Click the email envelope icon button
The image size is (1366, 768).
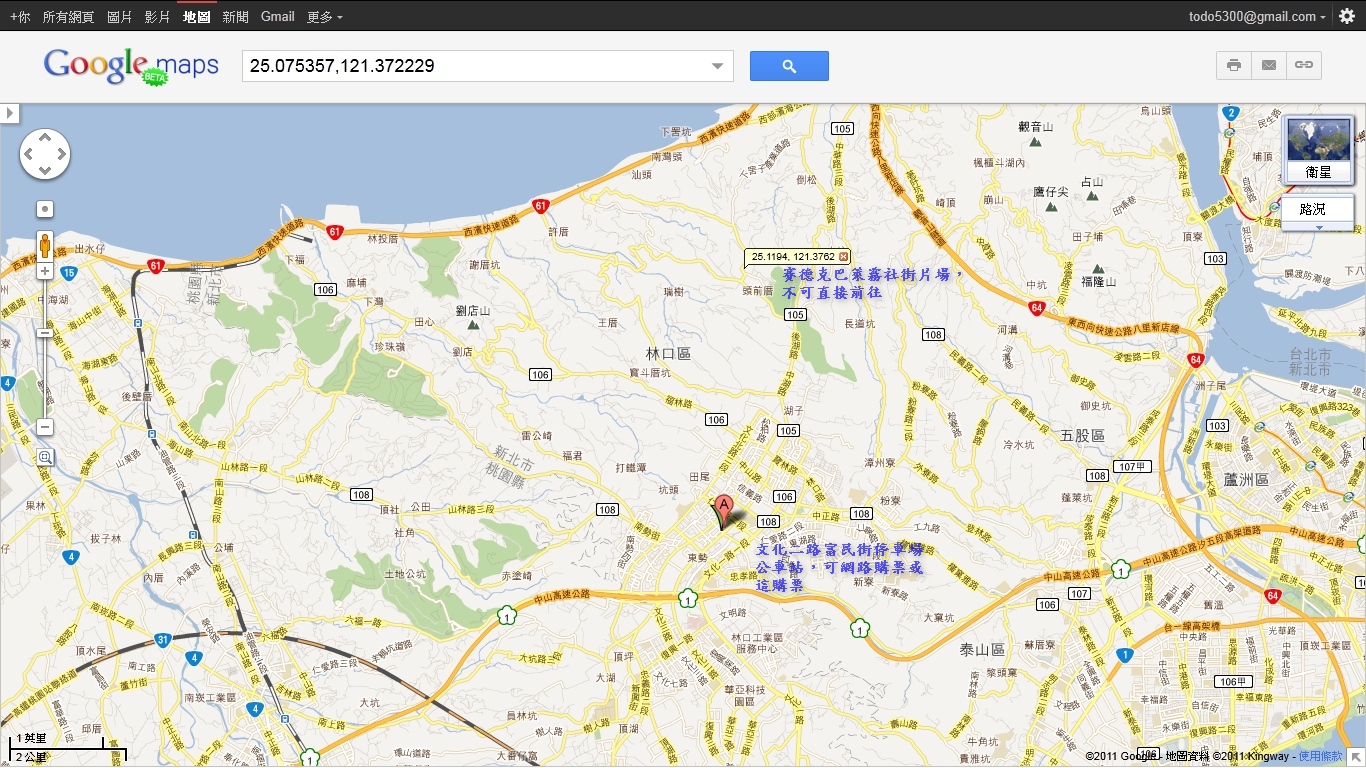click(1269, 65)
